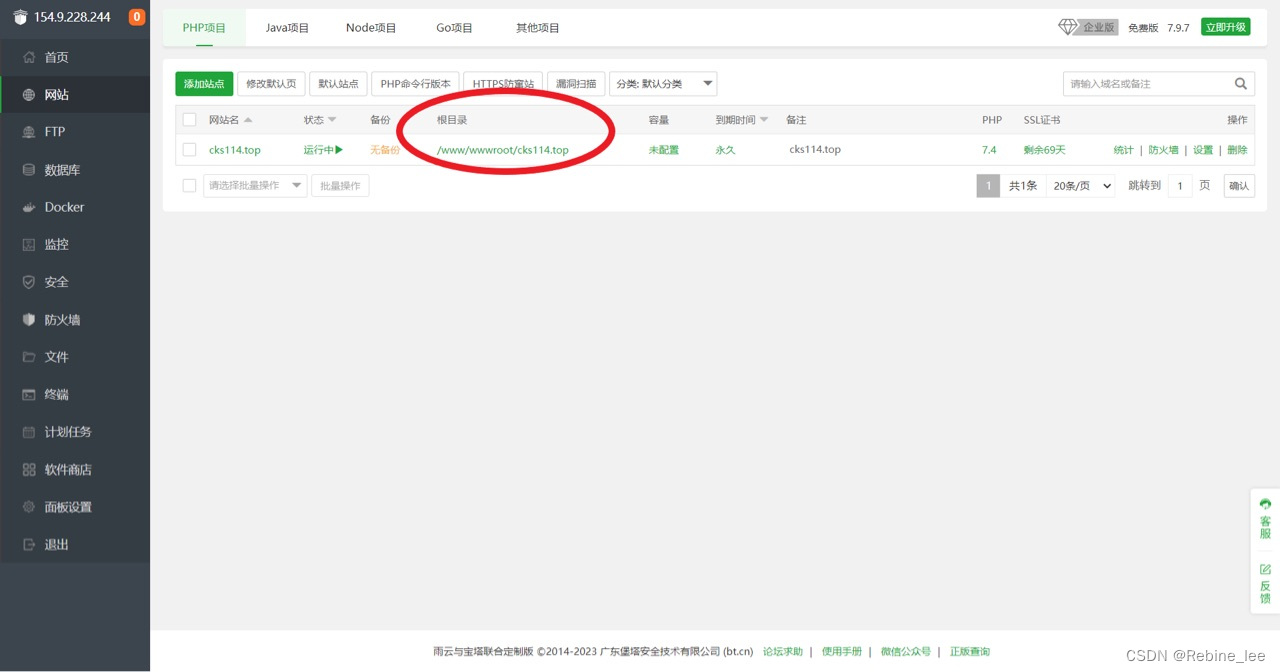This screenshot has height=672, width=1280.
Task: Switch to the Node项目 tab
Action: tap(371, 27)
